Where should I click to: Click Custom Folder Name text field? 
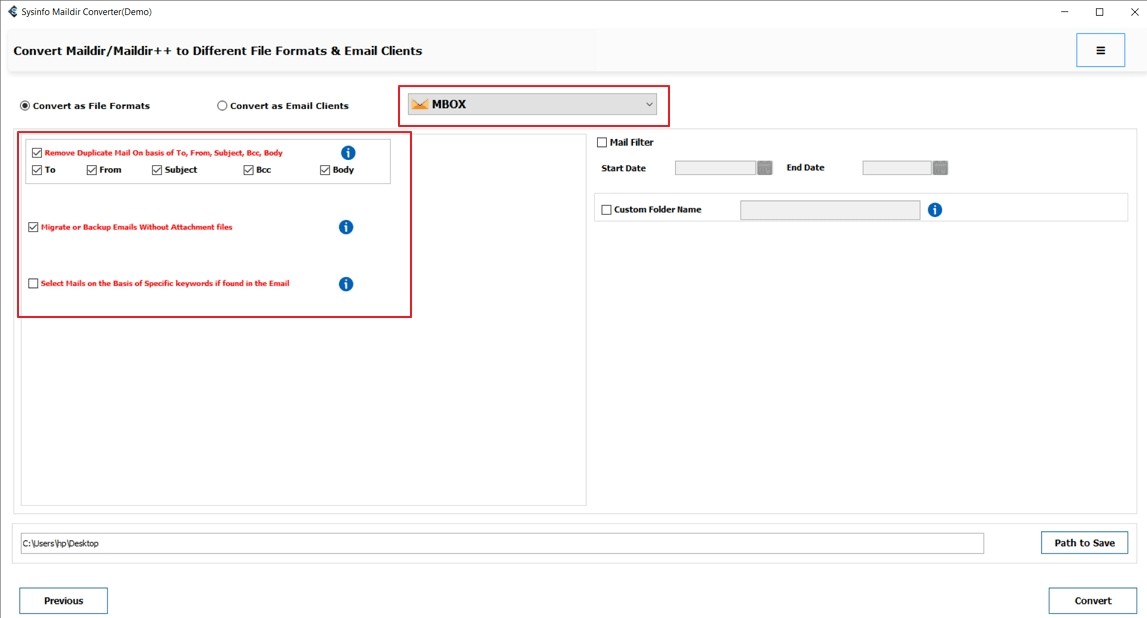pyautogui.click(x=830, y=210)
